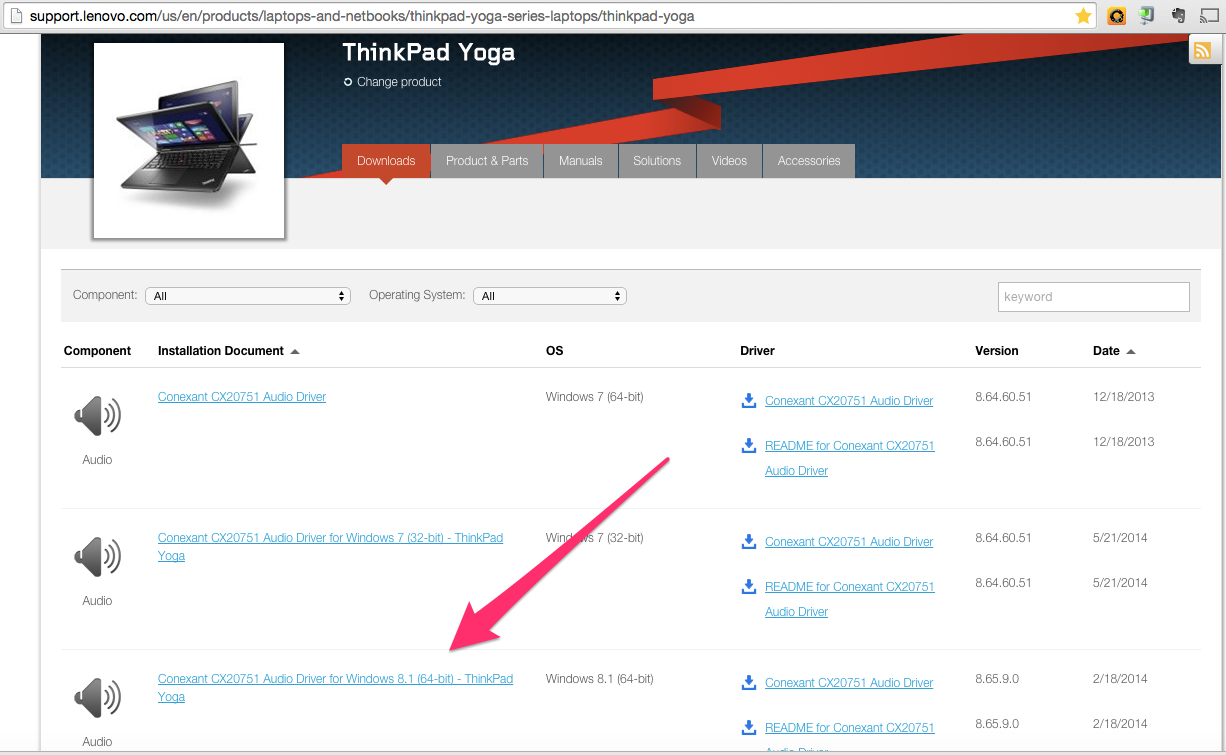Click download icon for 2/18/2014 README
This screenshot has height=755, width=1226.
(748, 727)
